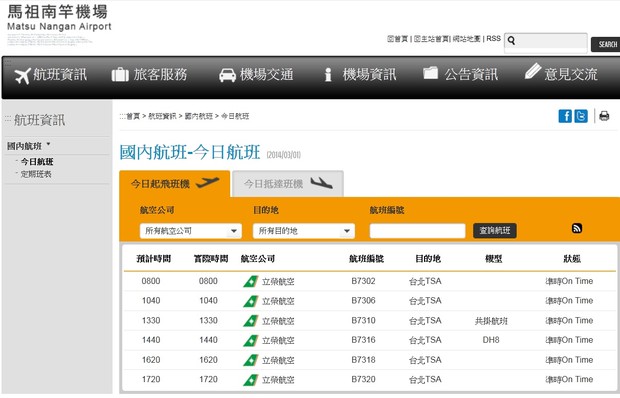Click the 查詢航班 search flights button
620x398 pixels.
click(x=495, y=230)
